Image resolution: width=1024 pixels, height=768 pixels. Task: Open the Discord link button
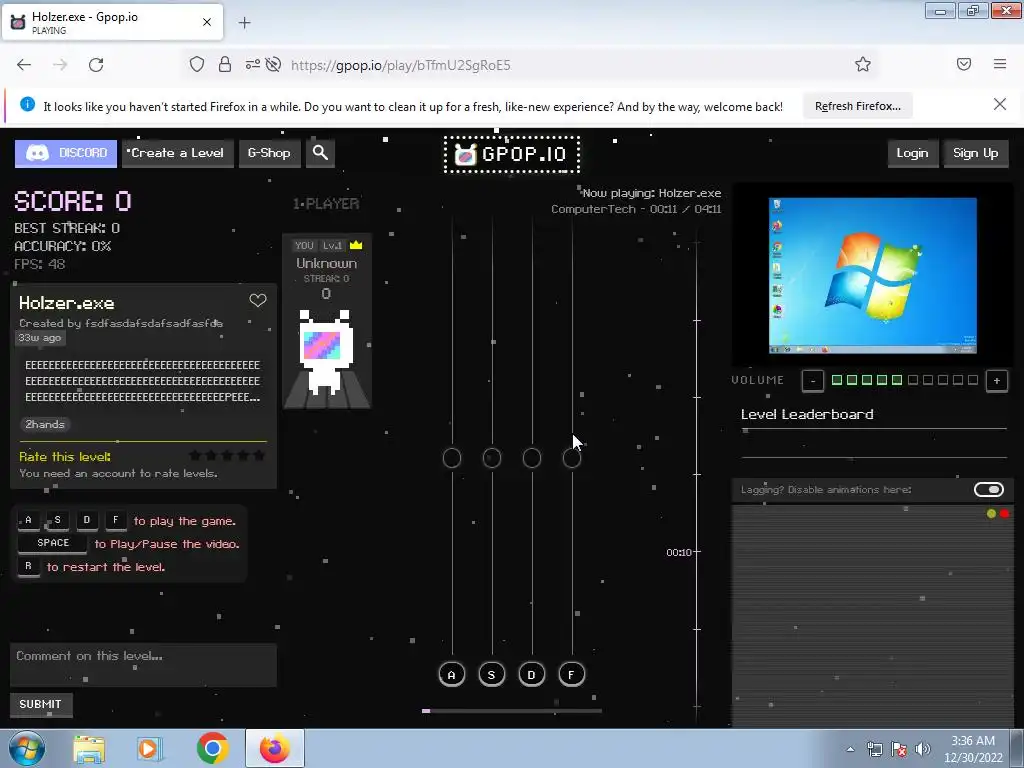[x=66, y=153]
